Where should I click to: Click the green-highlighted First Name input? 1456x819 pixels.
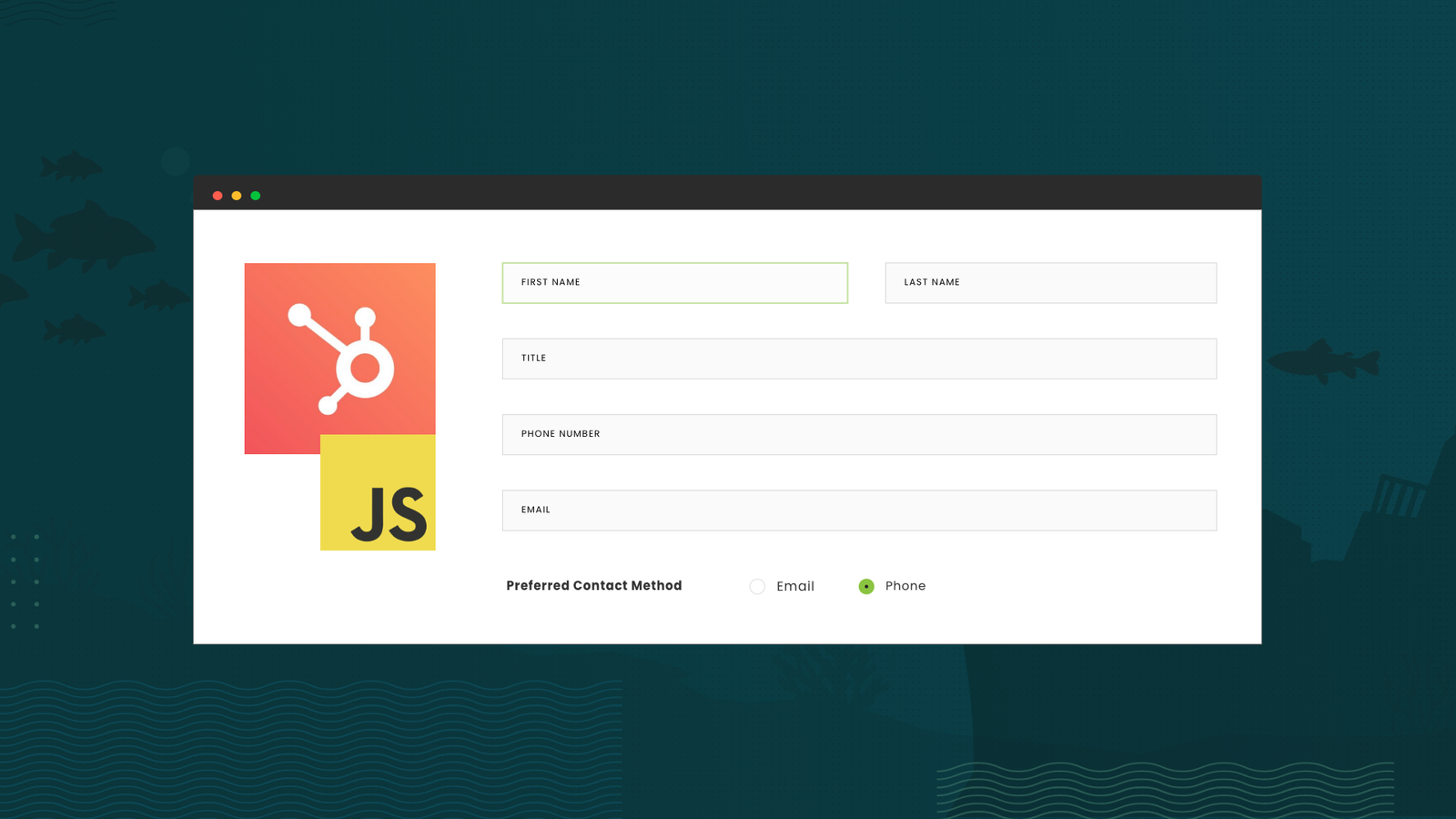tap(674, 283)
